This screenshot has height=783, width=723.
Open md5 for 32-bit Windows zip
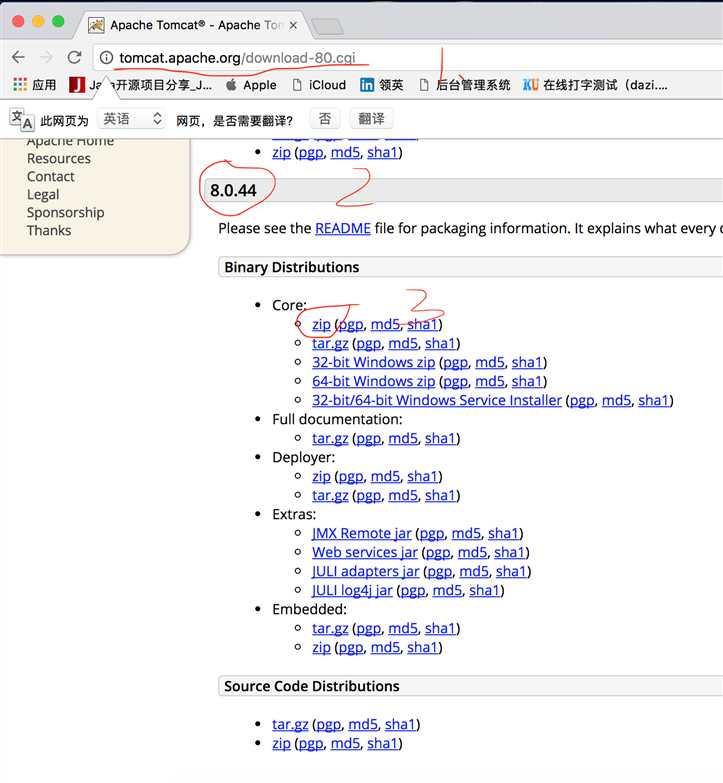coord(490,362)
